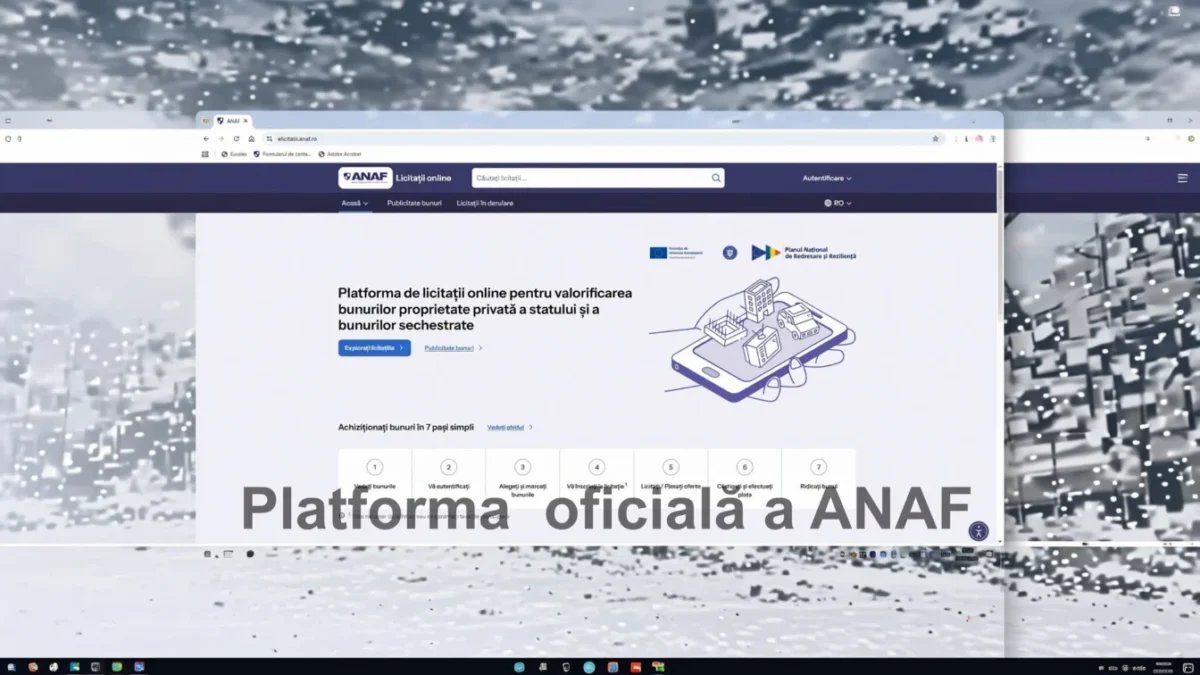Click the Windows Start button on taskbar
1200x675 pixels.
10,666
